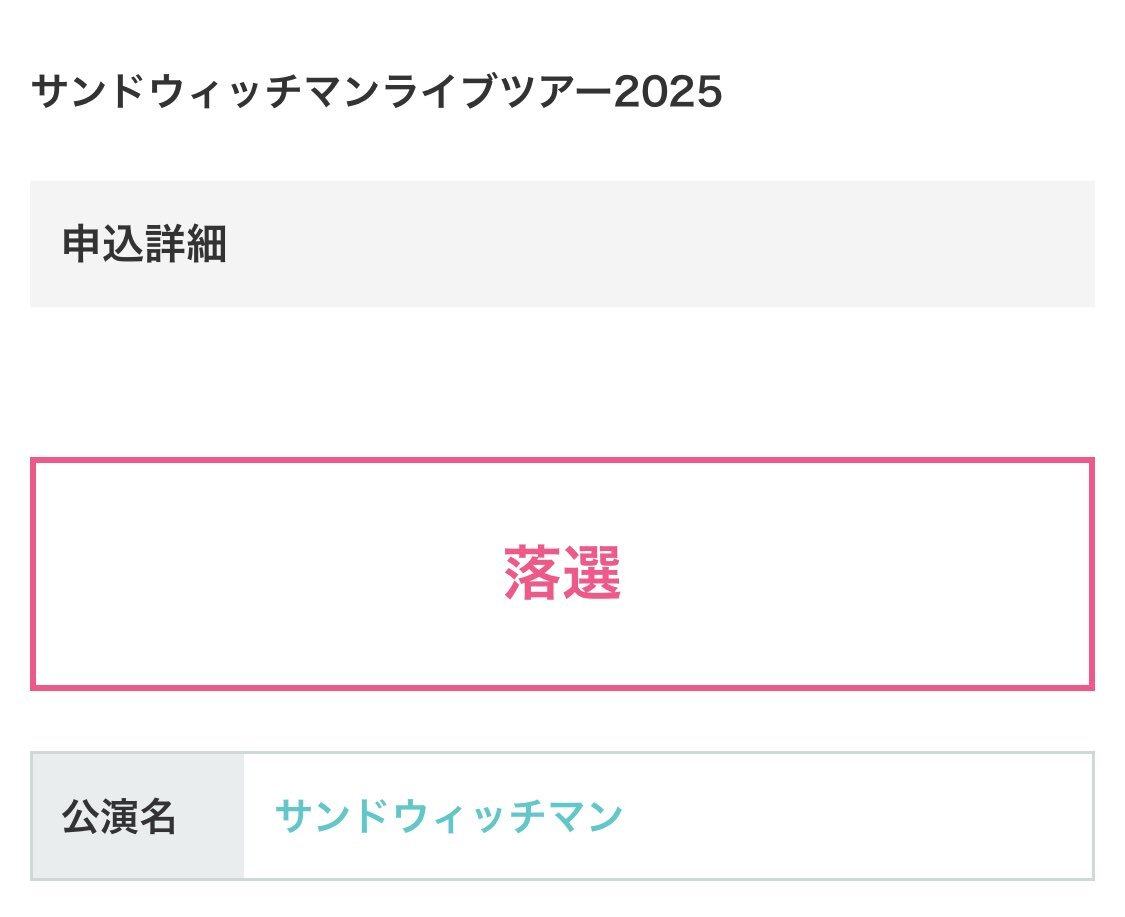Open the サンドウィッチマン performance name link

click(x=448, y=817)
